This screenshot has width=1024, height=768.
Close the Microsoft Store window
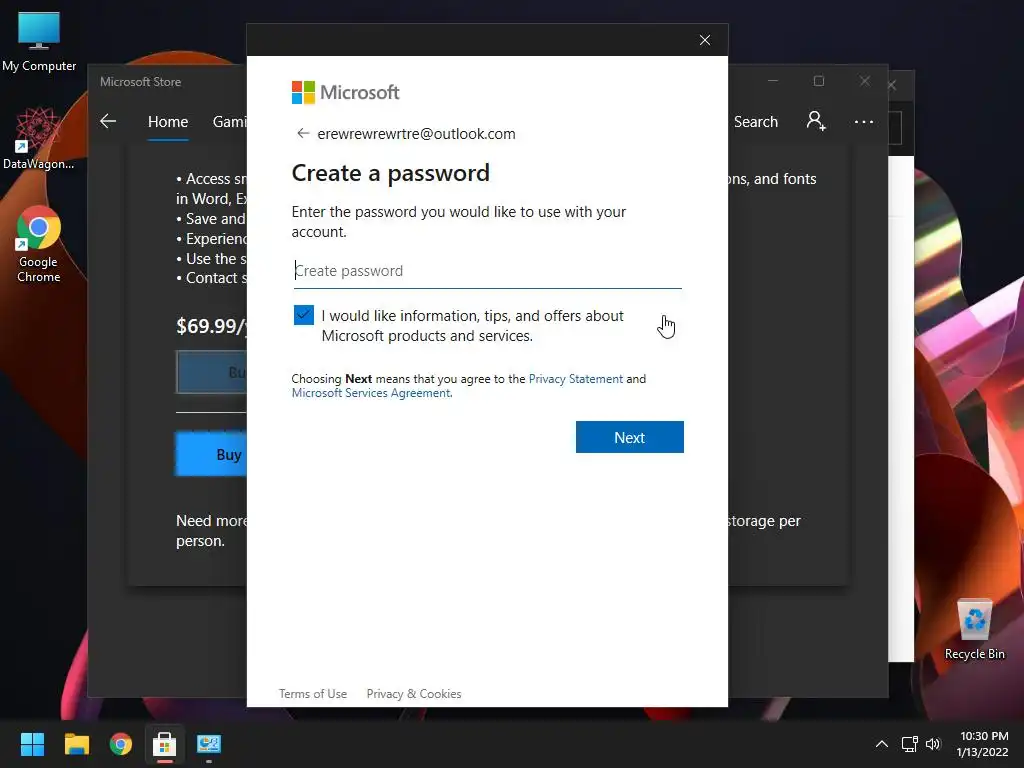point(865,81)
